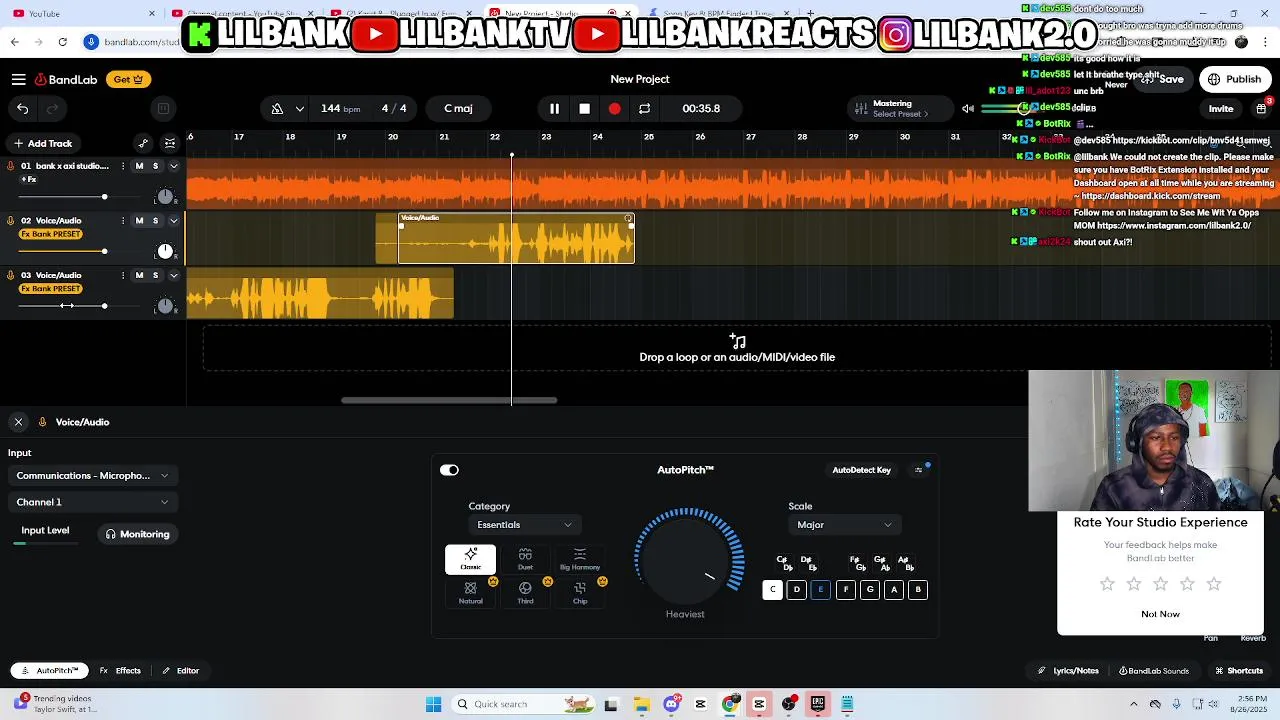Solo track 03 Voice/Audio

tap(155, 276)
